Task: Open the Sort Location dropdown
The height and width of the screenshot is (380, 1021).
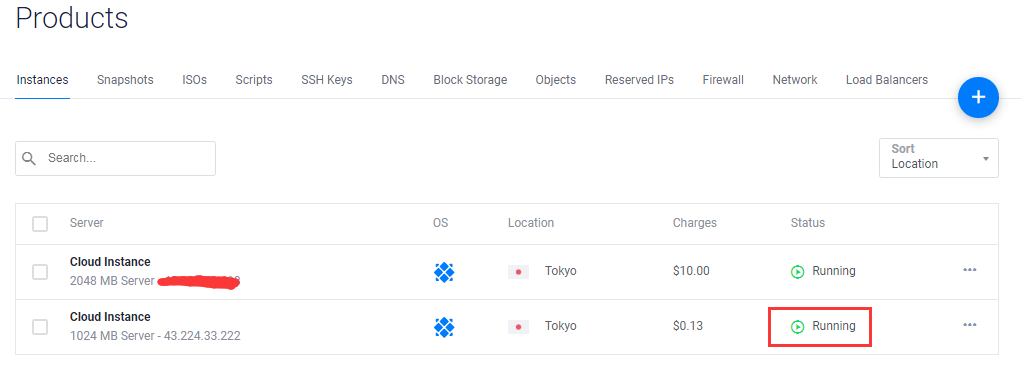Action: pos(938,157)
